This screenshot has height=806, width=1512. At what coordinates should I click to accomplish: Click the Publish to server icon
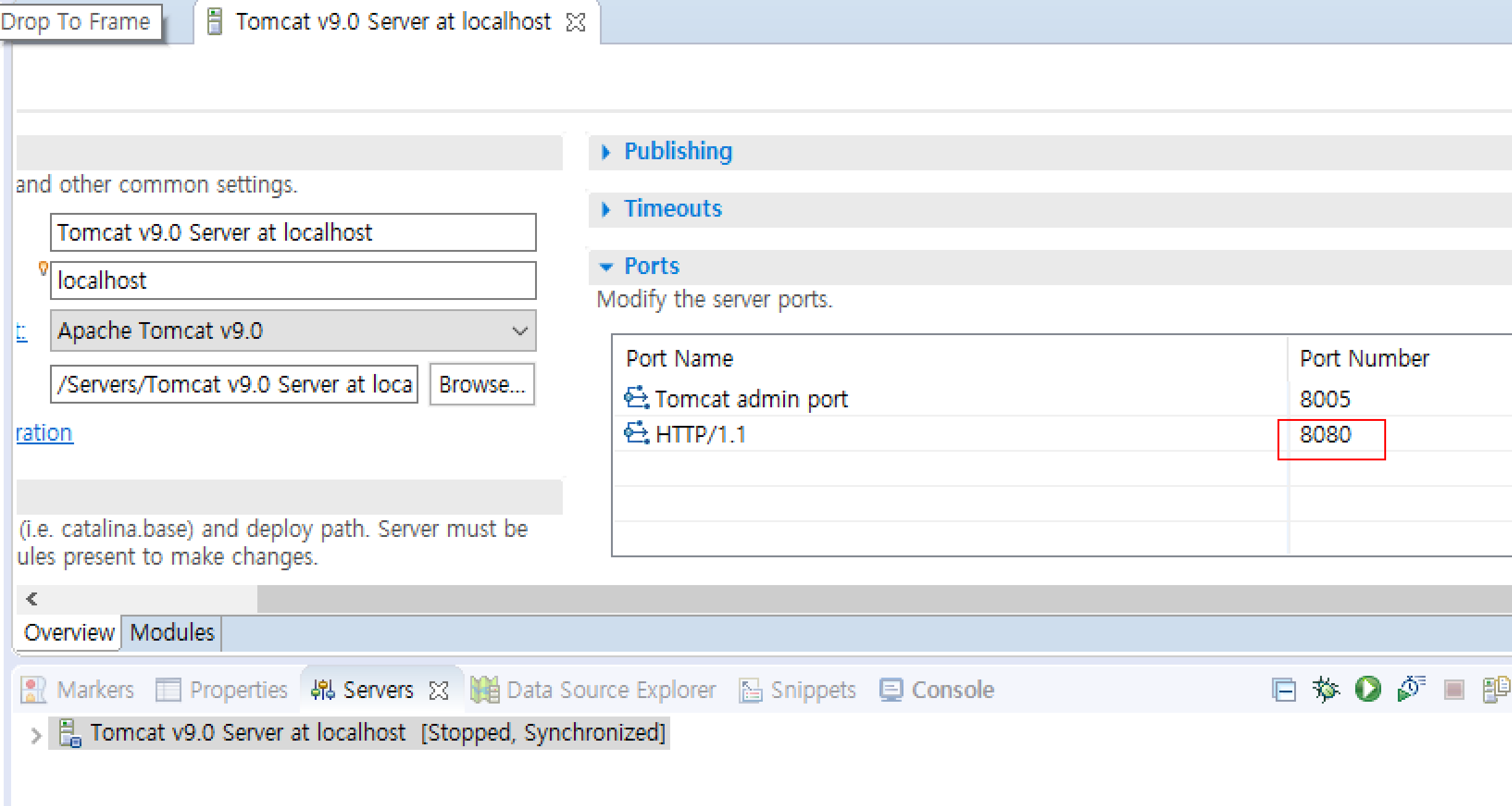[x=1496, y=689]
